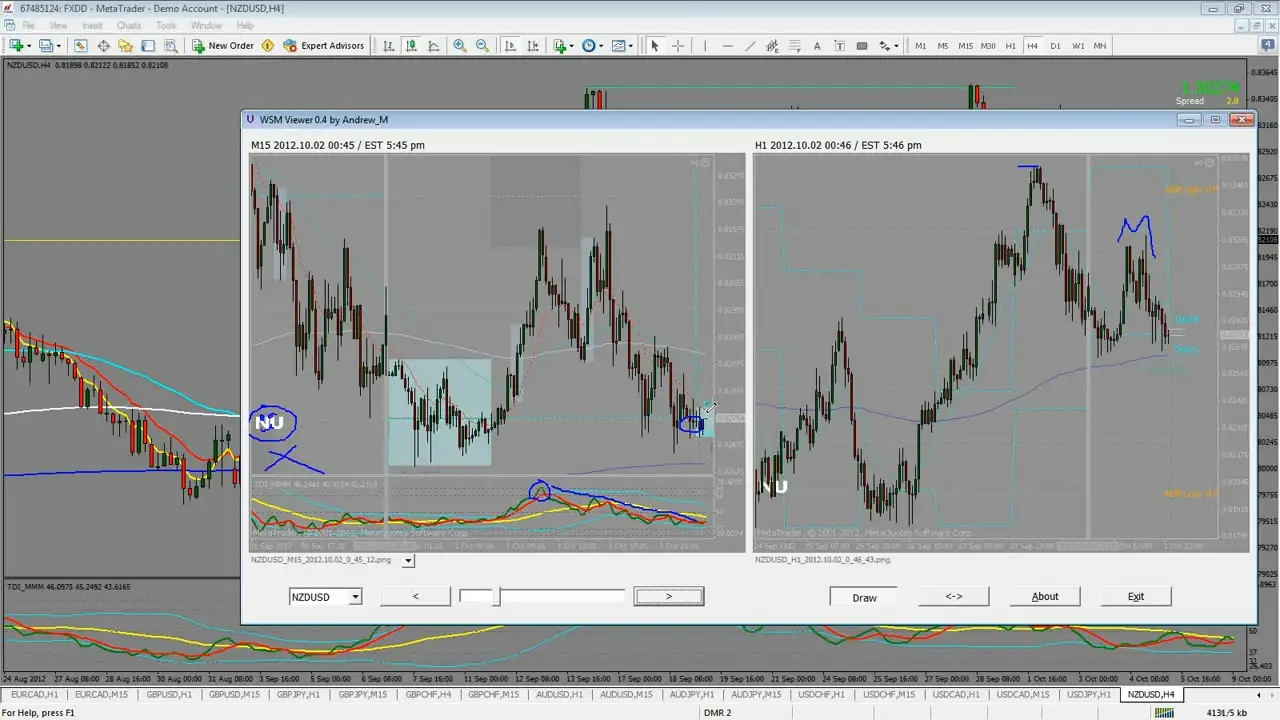Screen dimensions: 1280x720
Task: Select the trendline tool
Action: pos(750,46)
